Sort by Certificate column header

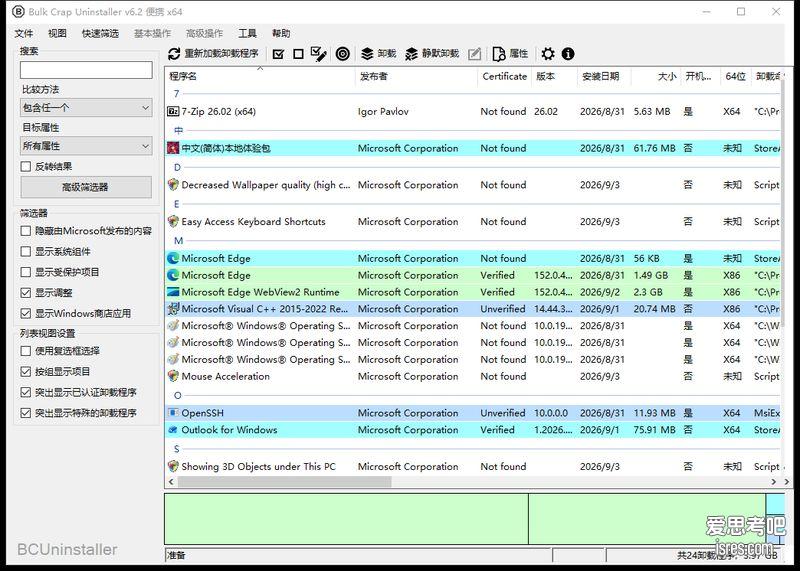point(505,77)
